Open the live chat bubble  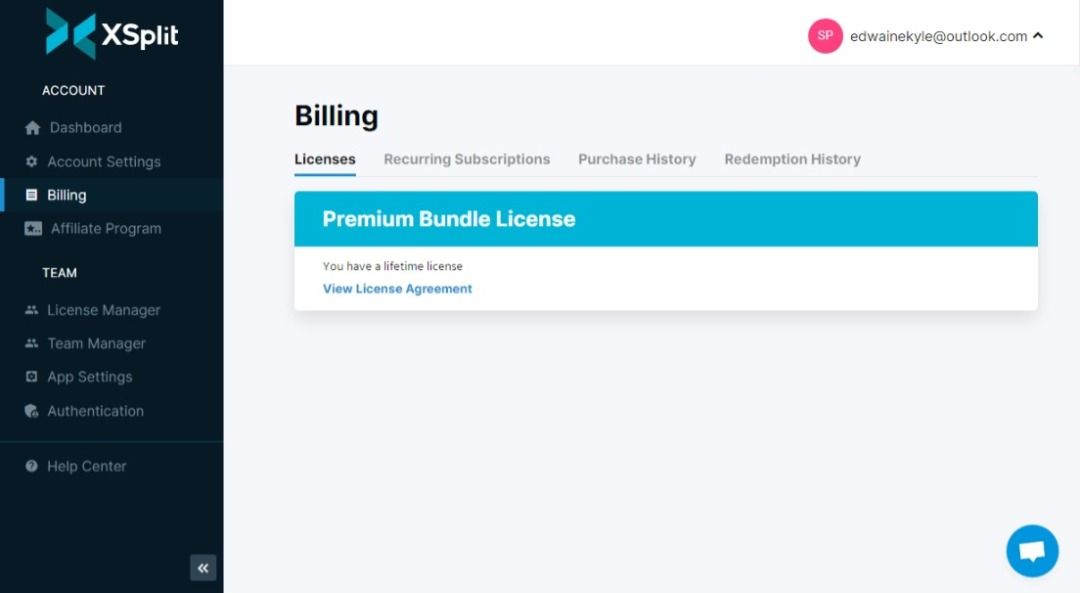tap(1032, 550)
